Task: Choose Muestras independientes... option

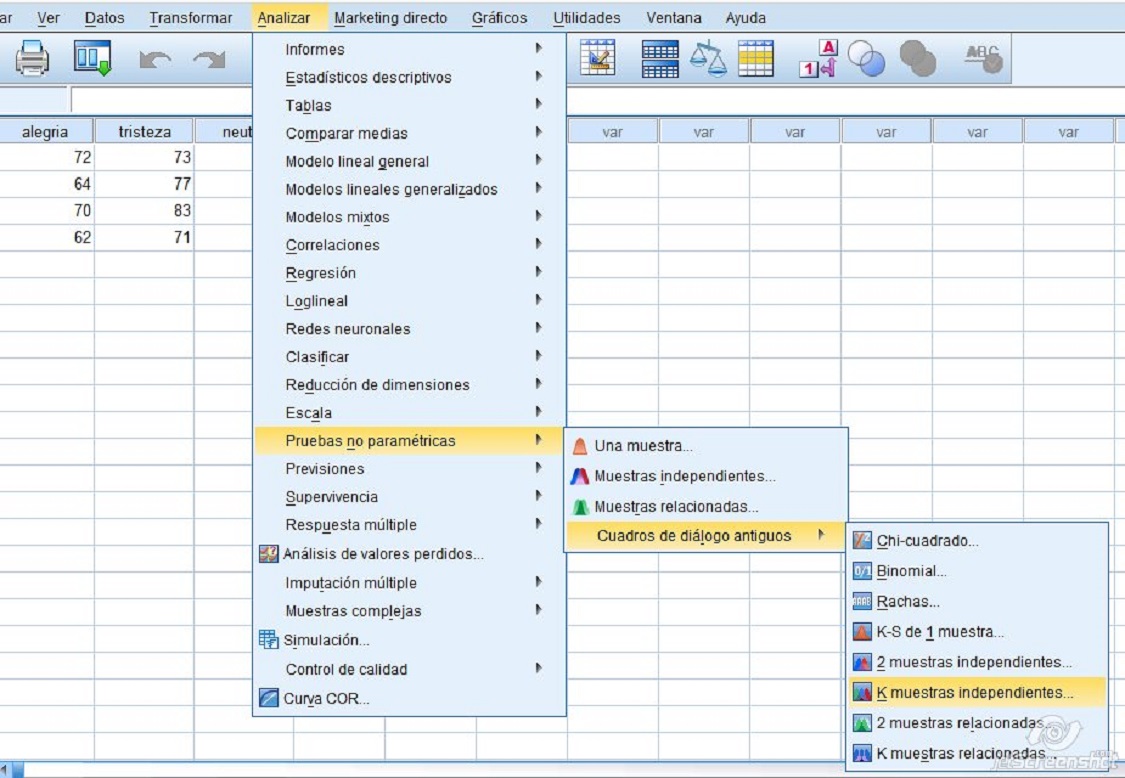Action: [x=706, y=476]
